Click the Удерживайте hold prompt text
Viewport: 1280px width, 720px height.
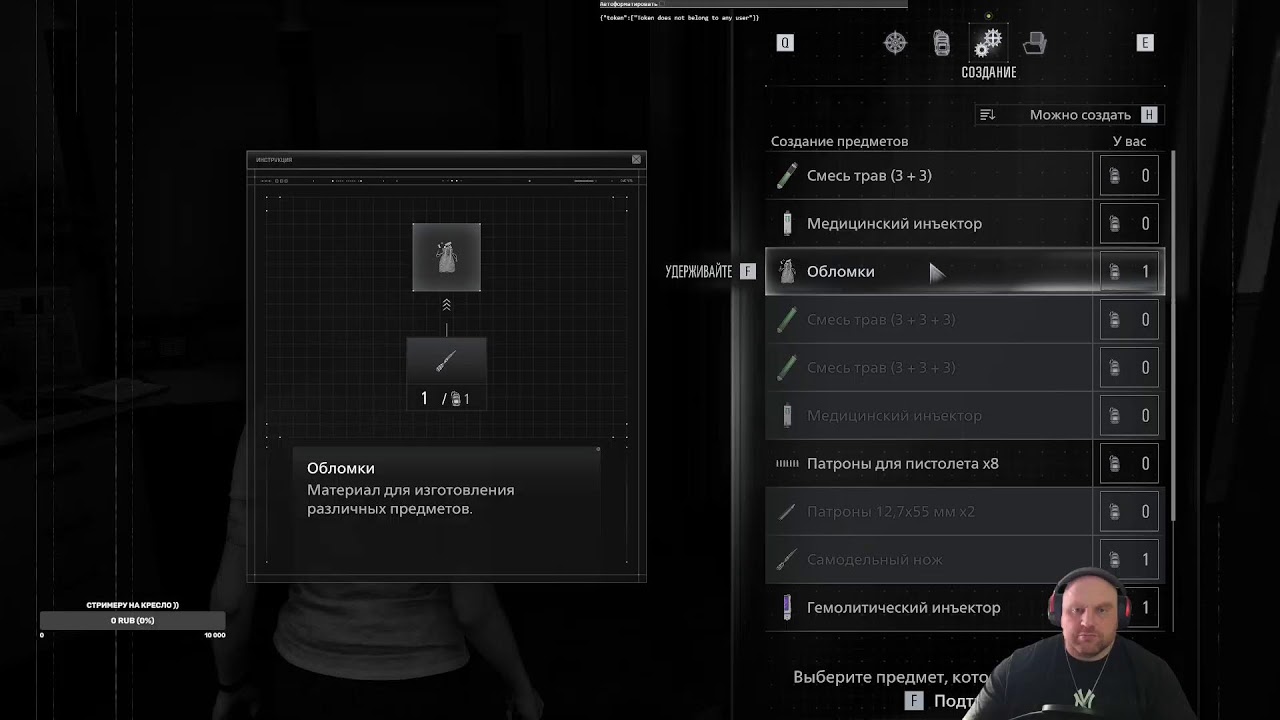coord(698,271)
